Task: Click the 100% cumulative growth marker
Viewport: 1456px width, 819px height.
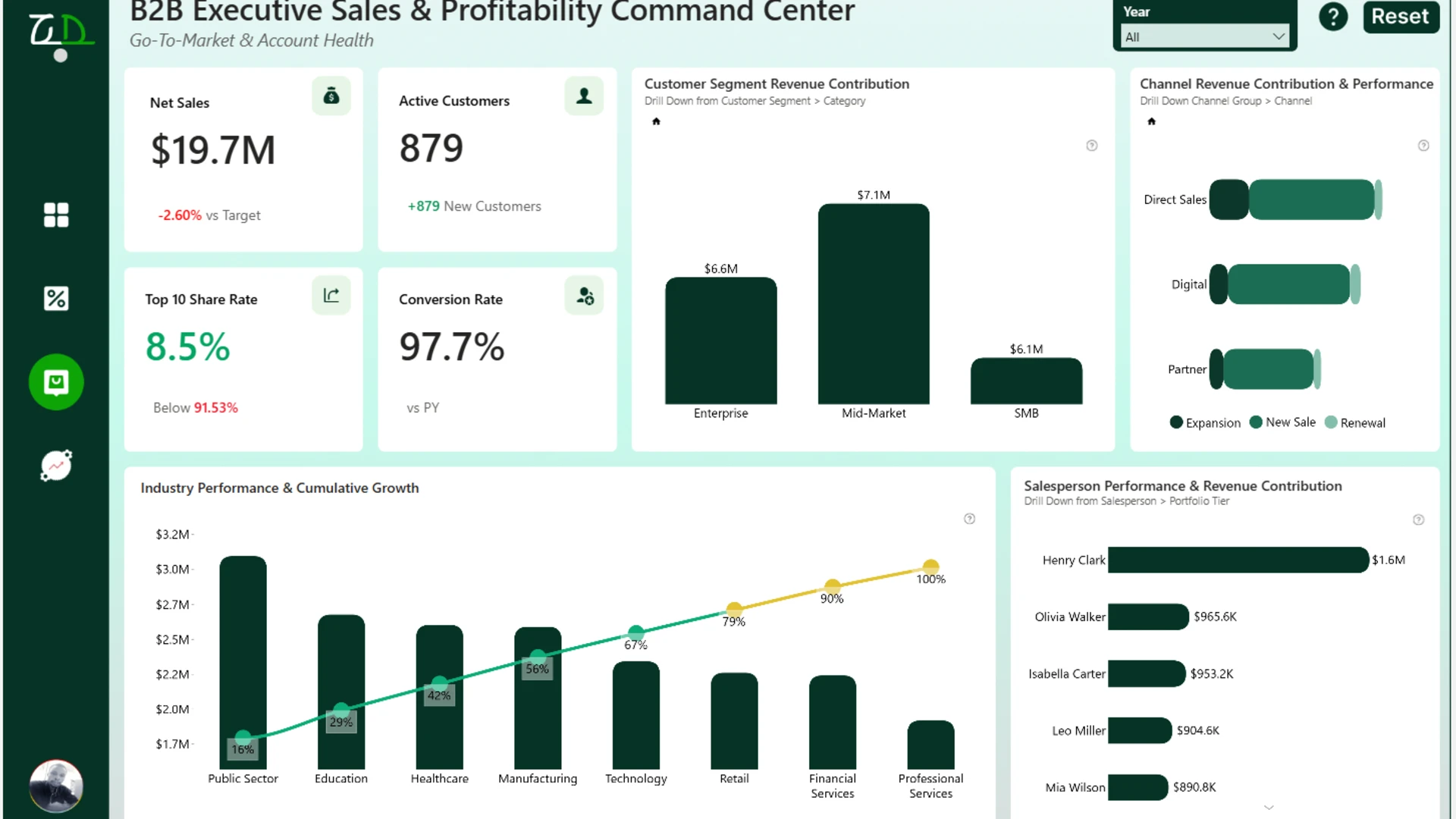Action: [x=930, y=566]
